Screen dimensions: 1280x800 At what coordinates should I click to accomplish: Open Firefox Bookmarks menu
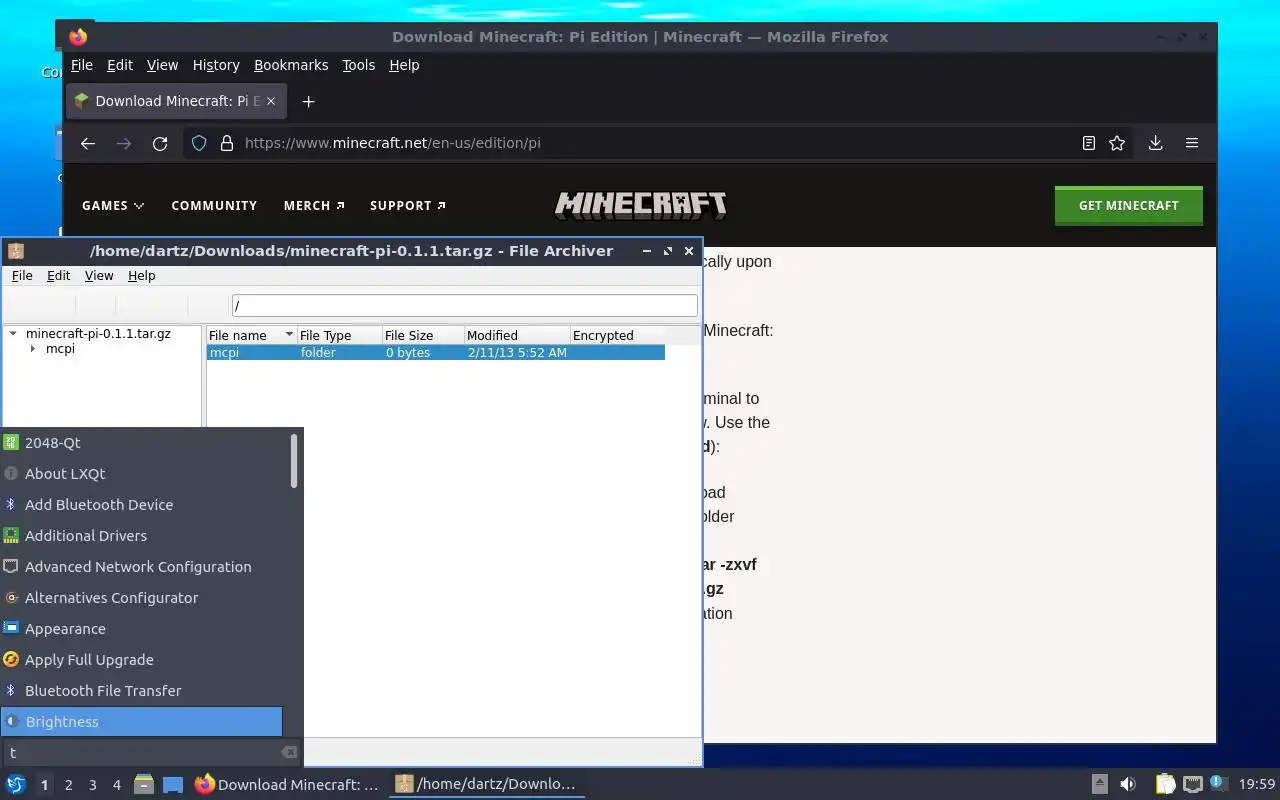291,65
